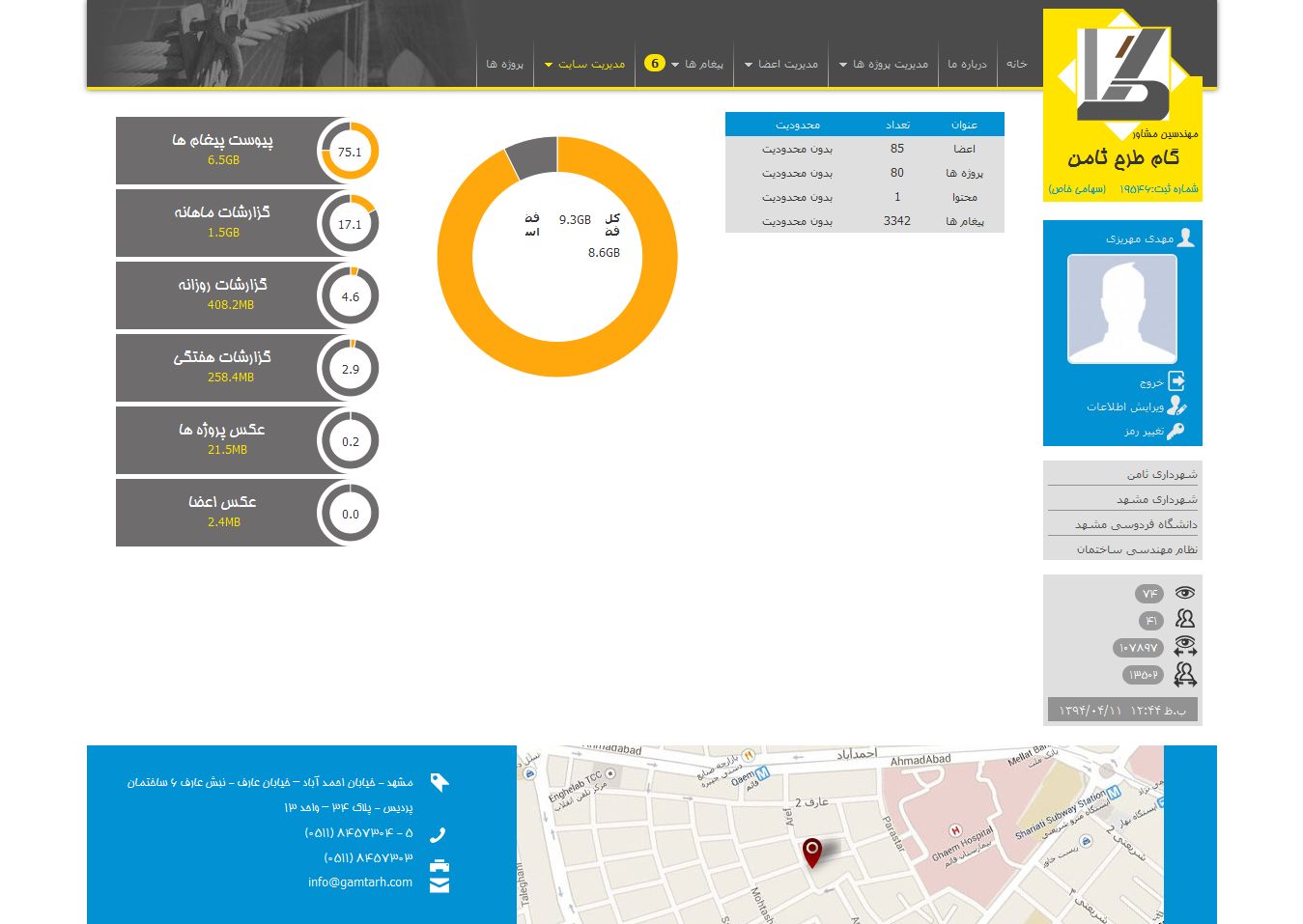Click the address tag icon in footer
Image resolution: width=1303 pixels, height=924 pixels.
click(439, 782)
